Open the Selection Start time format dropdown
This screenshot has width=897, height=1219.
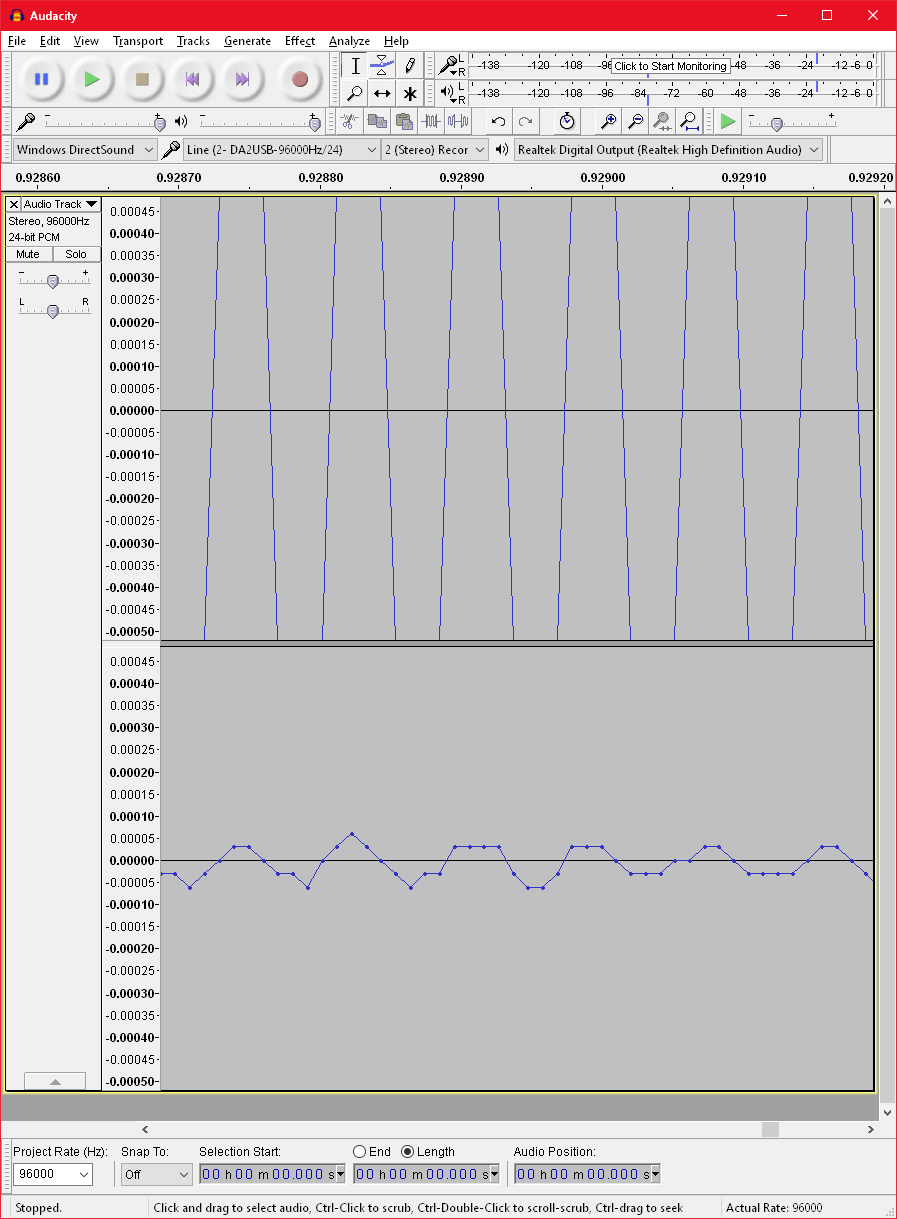[x=340, y=1175]
